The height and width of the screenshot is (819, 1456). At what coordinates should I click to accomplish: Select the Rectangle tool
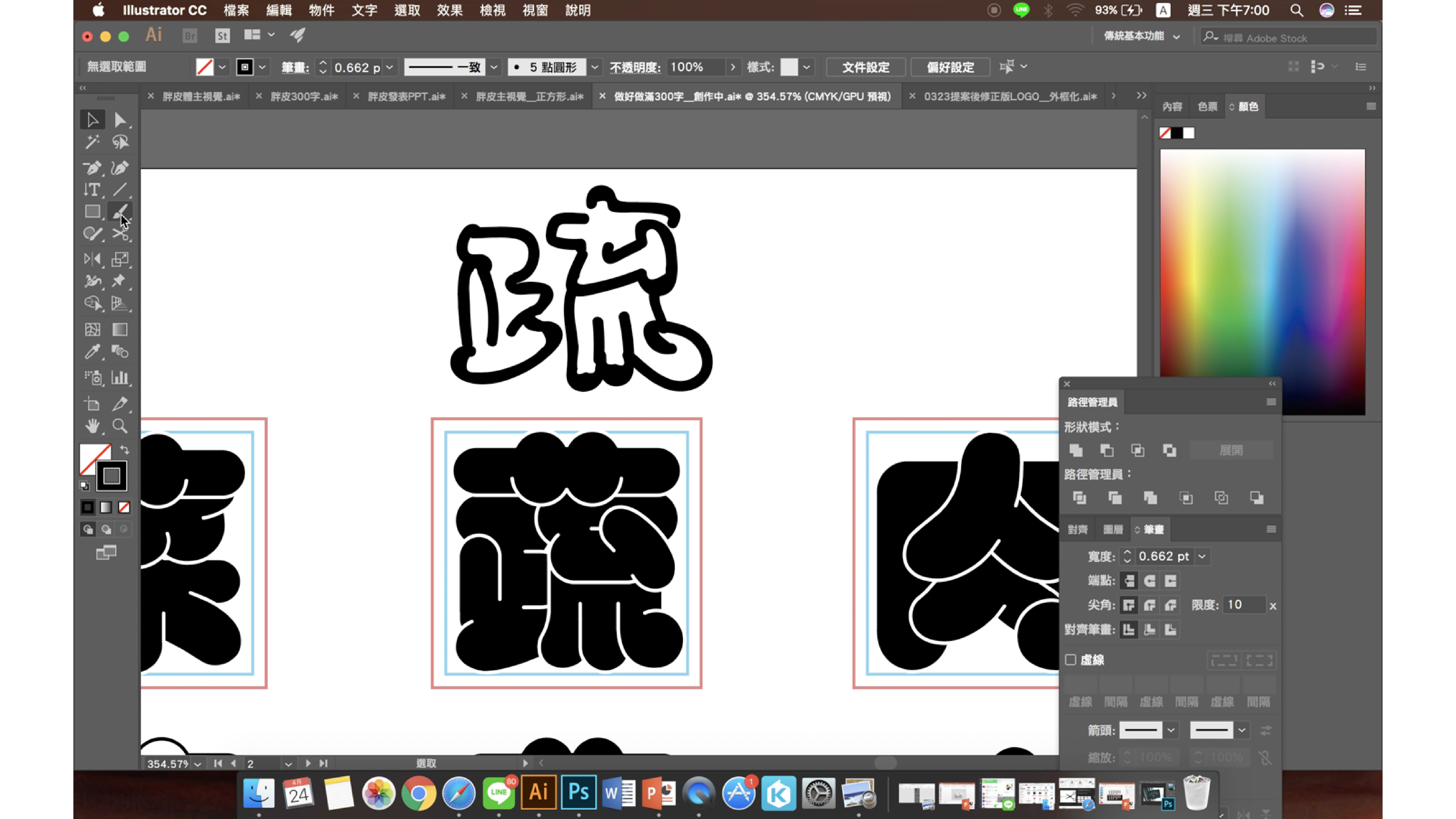click(92, 212)
